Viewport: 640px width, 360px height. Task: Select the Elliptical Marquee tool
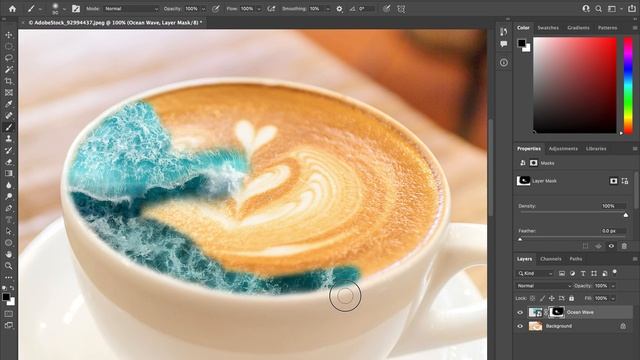pyautogui.click(x=9, y=47)
